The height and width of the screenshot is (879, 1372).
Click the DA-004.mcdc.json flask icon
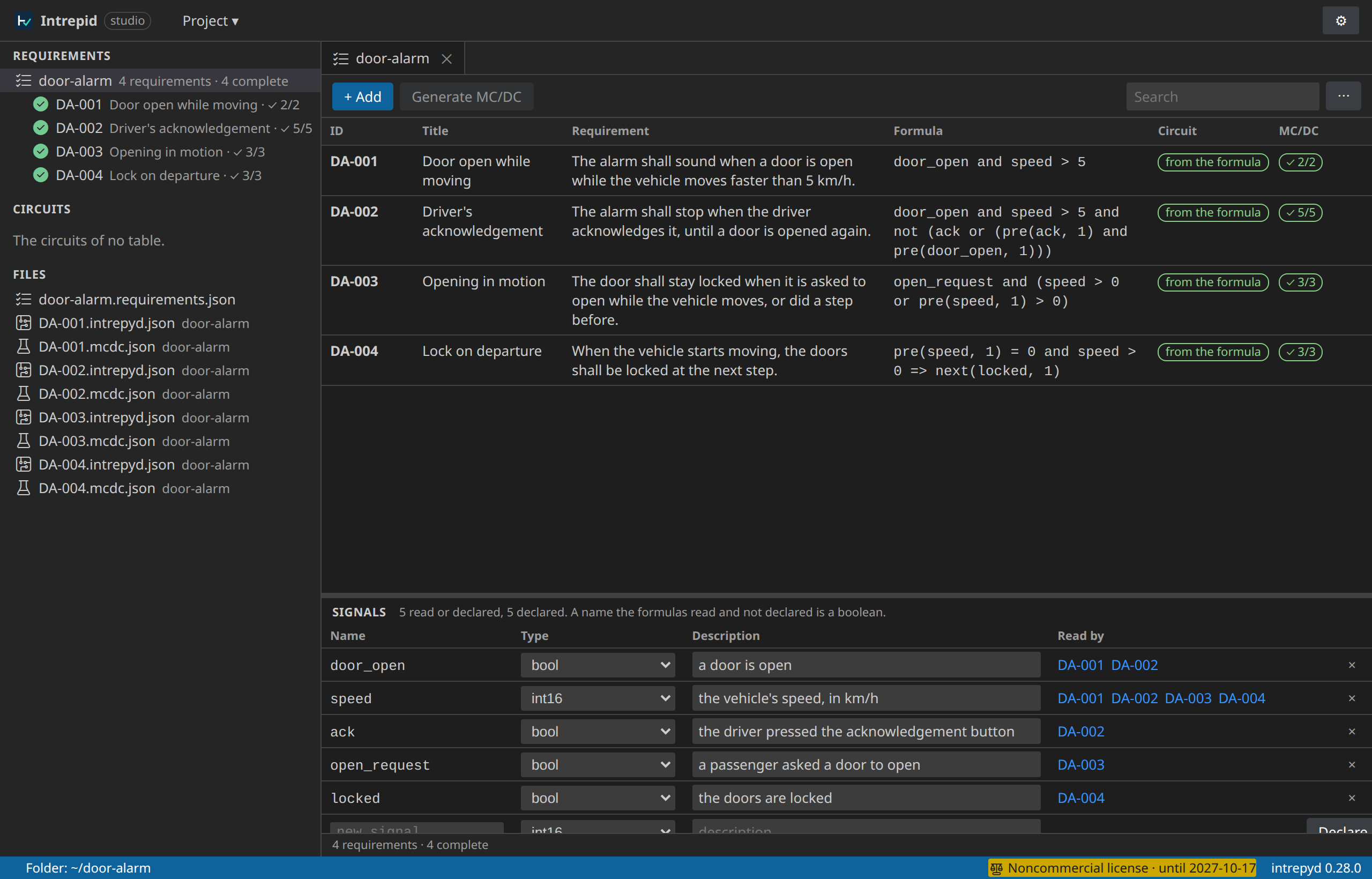[24, 488]
